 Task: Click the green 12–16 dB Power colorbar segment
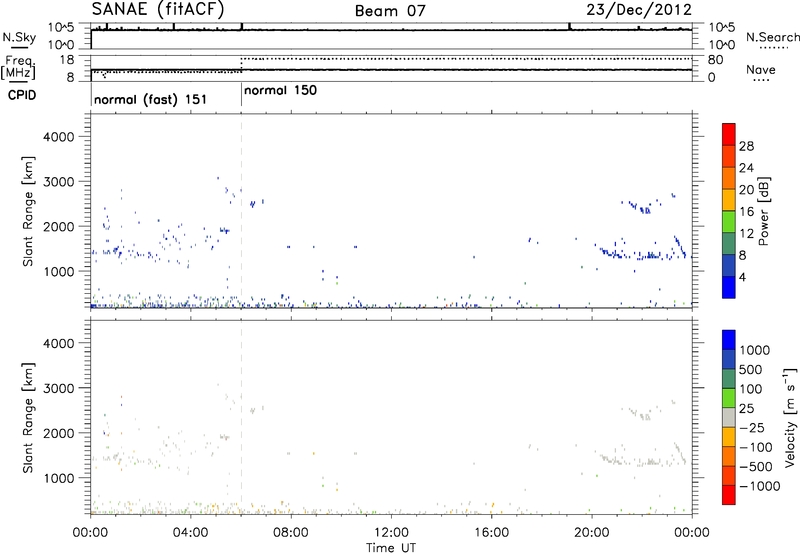(x=729, y=222)
